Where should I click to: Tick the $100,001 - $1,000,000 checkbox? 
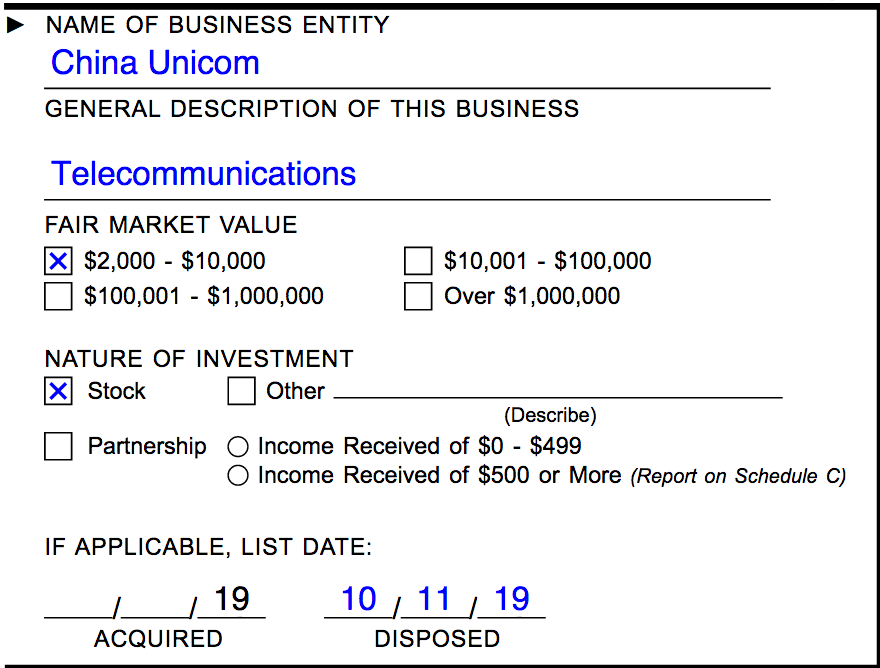(x=58, y=296)
